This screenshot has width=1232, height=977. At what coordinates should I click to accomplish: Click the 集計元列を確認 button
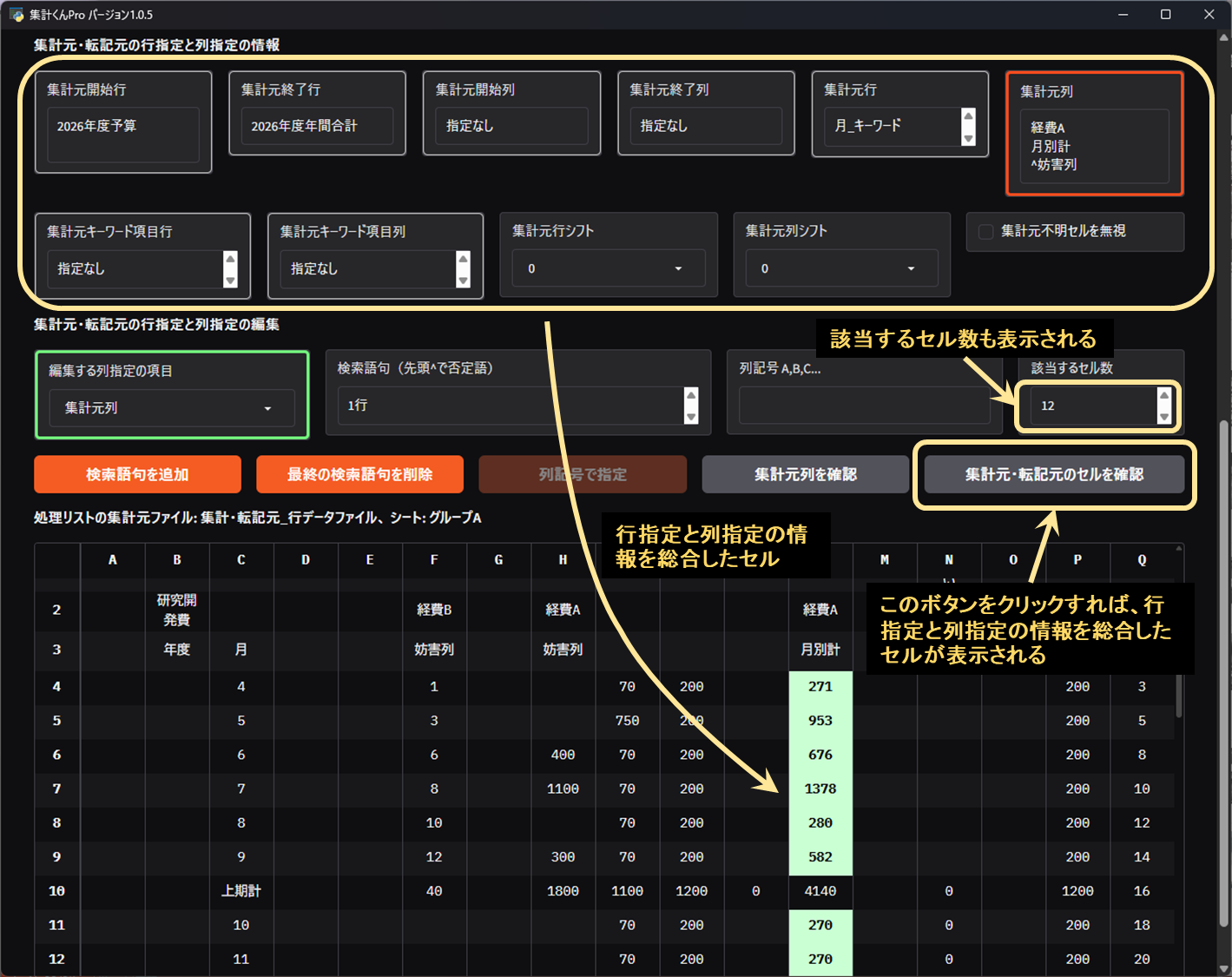pyautogui.click(x=806, y=474)
